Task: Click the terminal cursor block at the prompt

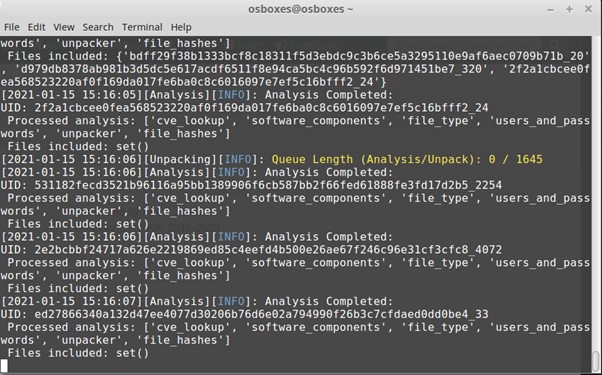Action: [4, 365]
